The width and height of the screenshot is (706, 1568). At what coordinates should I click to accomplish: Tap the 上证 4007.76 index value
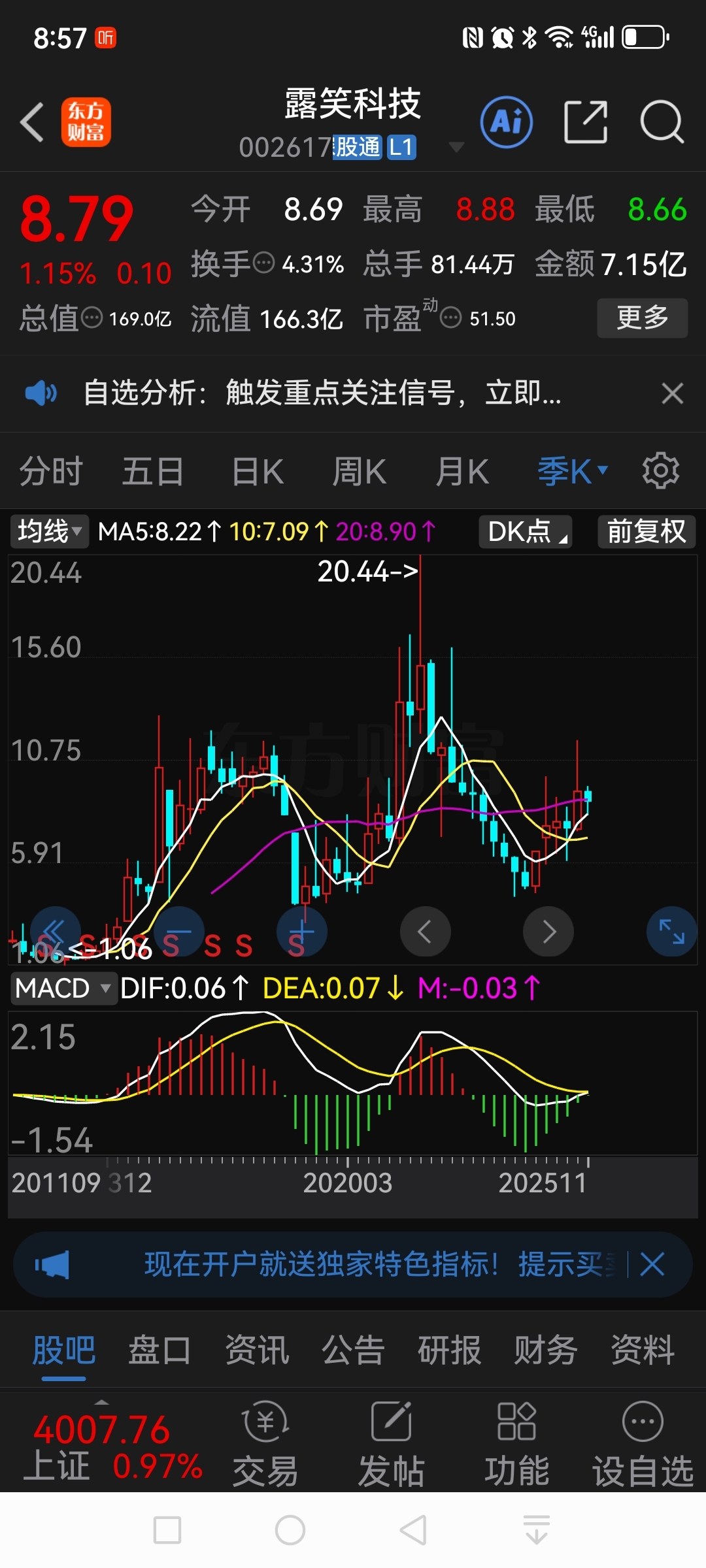(x=101, y=1429)
